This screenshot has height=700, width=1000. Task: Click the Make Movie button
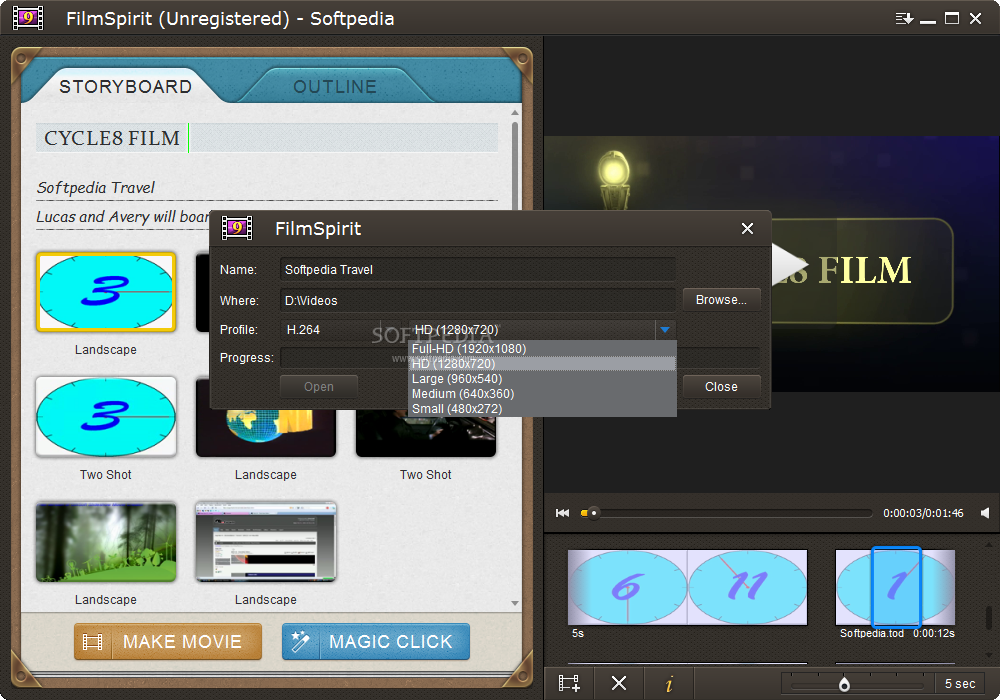pyautogui.click(x=168, y=641)
